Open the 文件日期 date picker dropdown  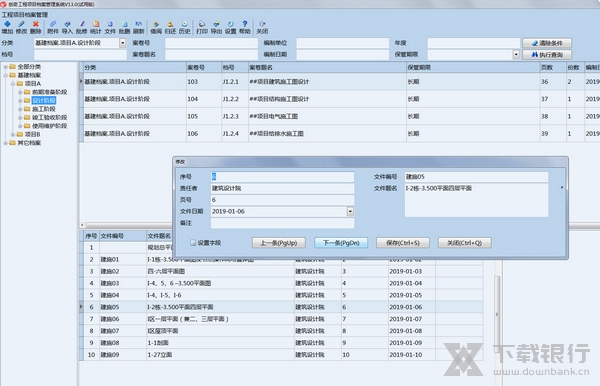click(x=350, y=211)
